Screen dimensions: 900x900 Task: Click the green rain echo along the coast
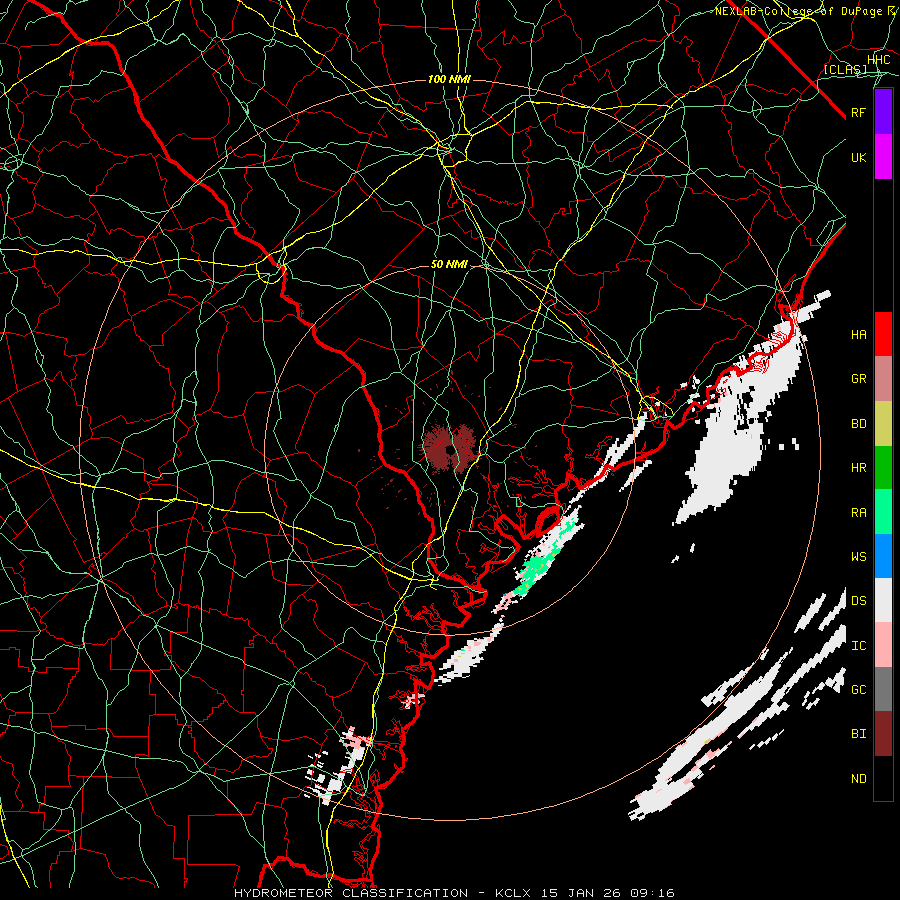coord(538,567)
